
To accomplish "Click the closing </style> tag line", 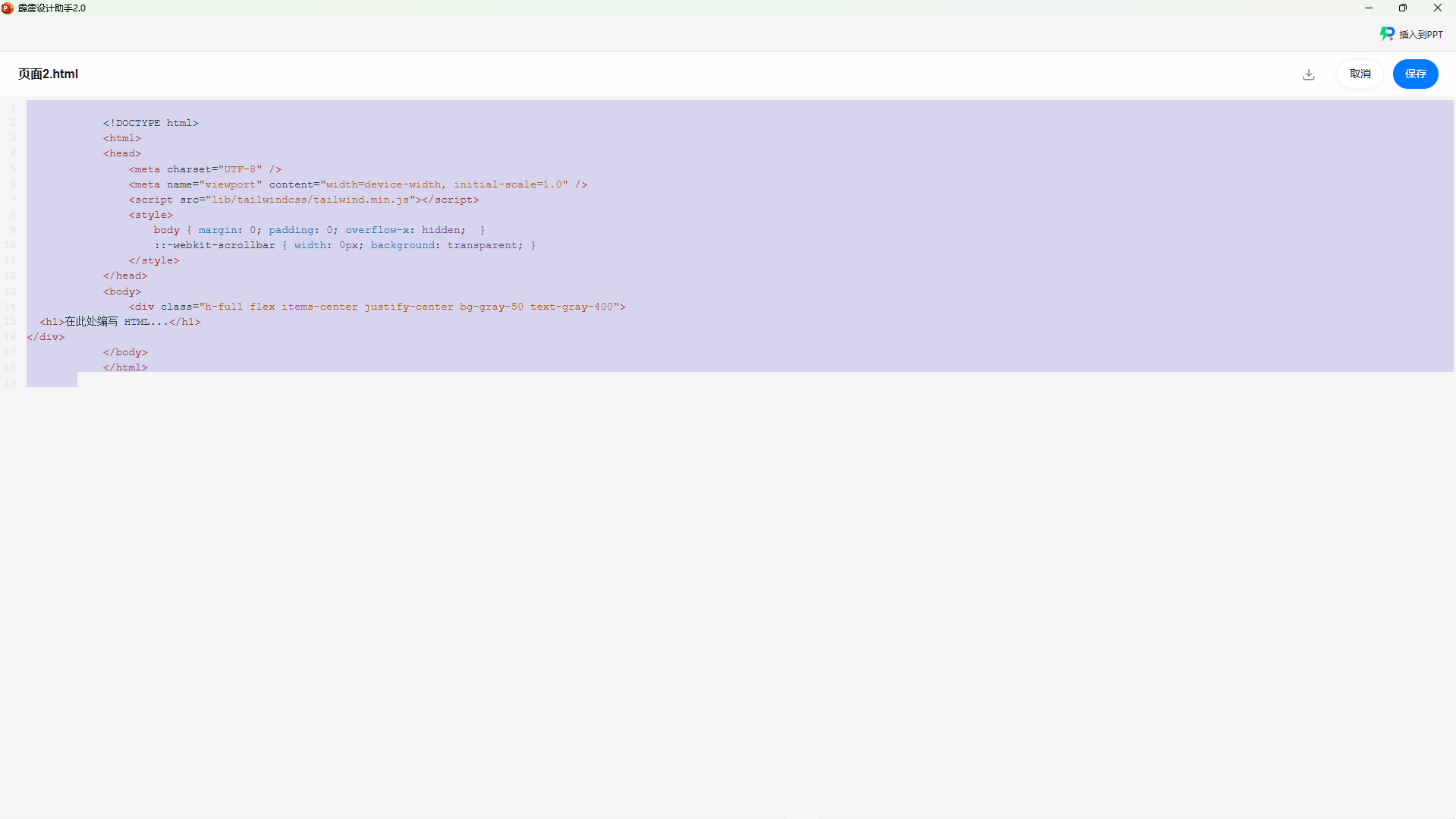I will [x=154, y=260].
